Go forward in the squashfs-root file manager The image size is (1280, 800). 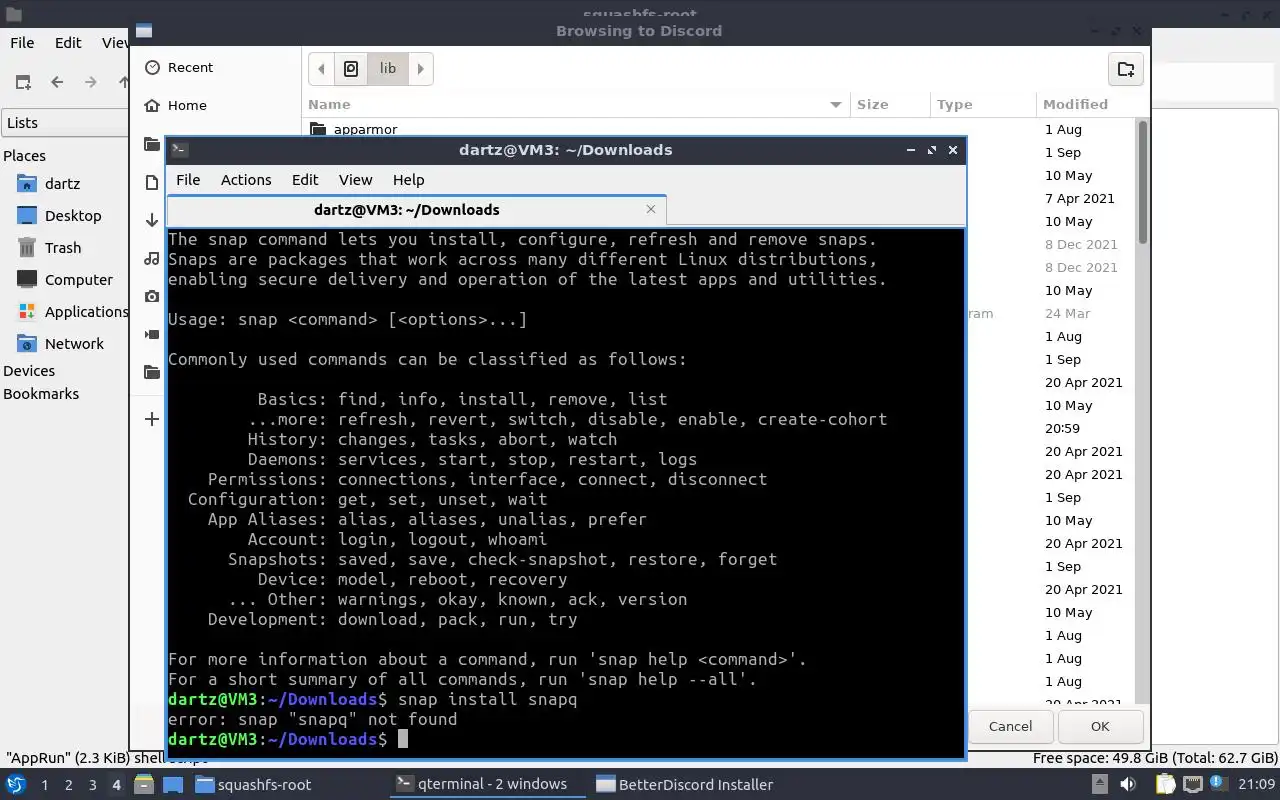(91, 82)
